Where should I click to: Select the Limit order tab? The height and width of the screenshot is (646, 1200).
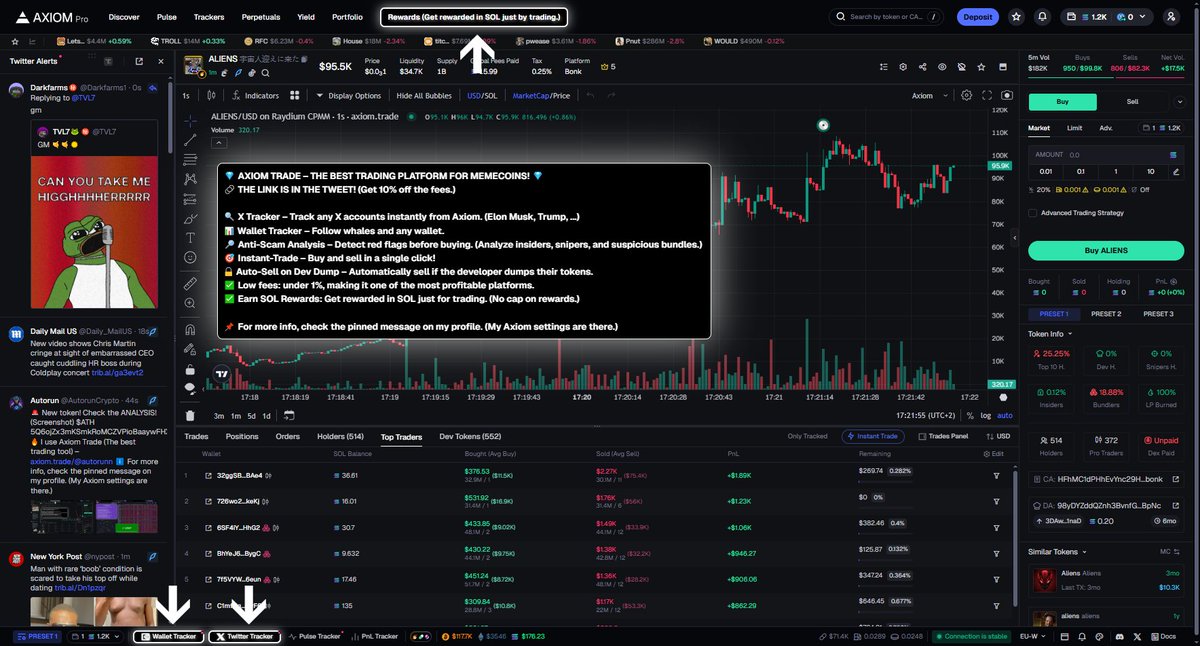pos(1074,128)
